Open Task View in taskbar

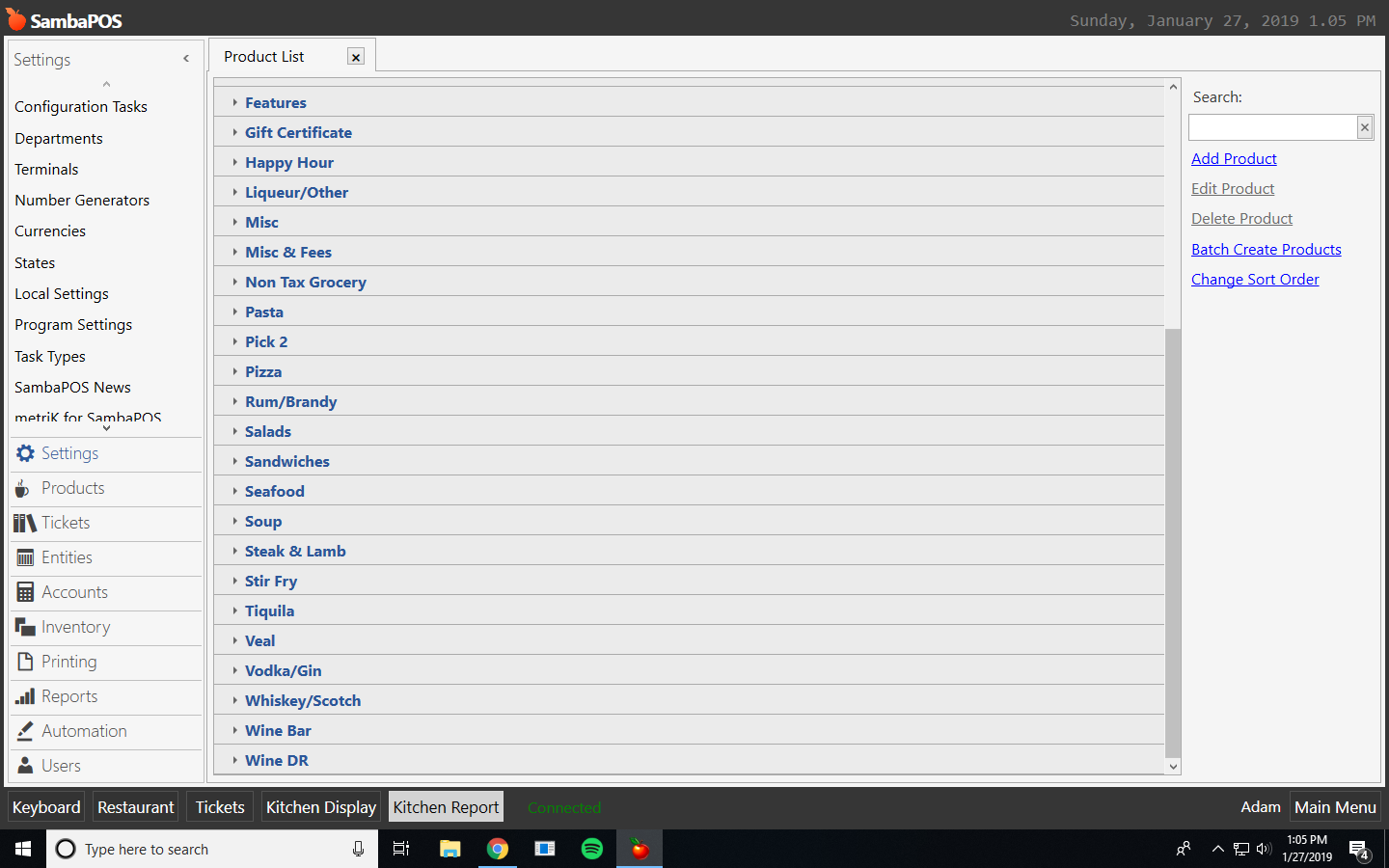point(401,849)
